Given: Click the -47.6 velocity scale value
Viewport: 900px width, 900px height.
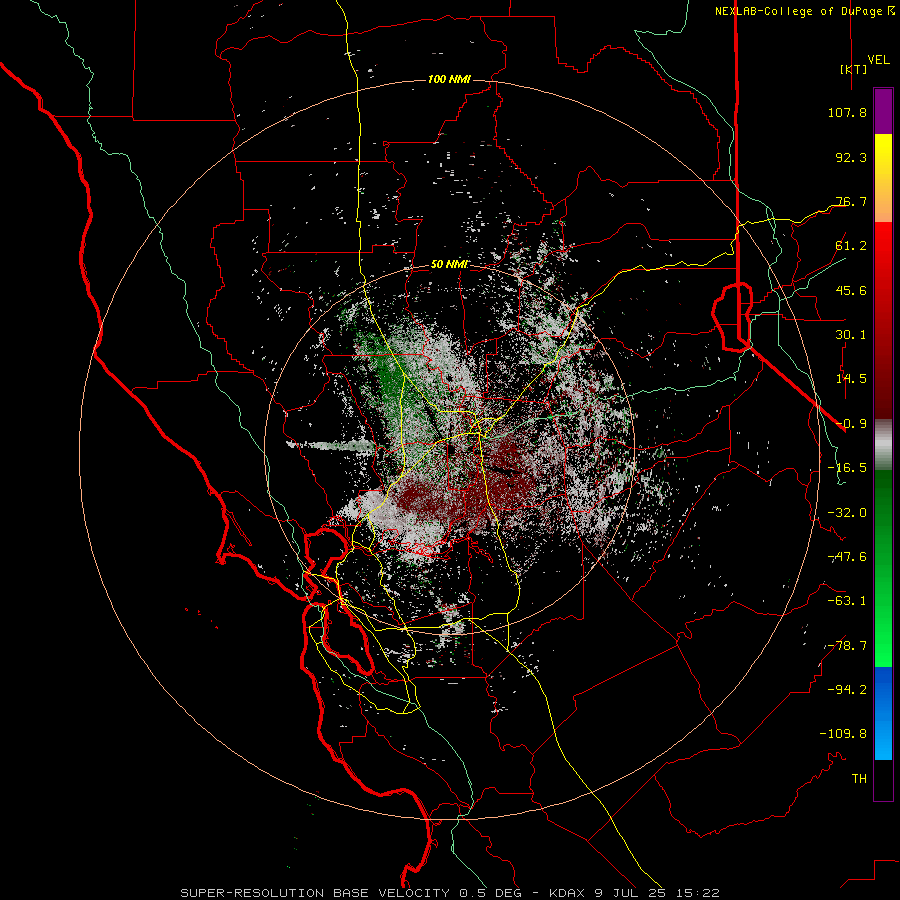Looking at the screenshot, I should point(847,557).
